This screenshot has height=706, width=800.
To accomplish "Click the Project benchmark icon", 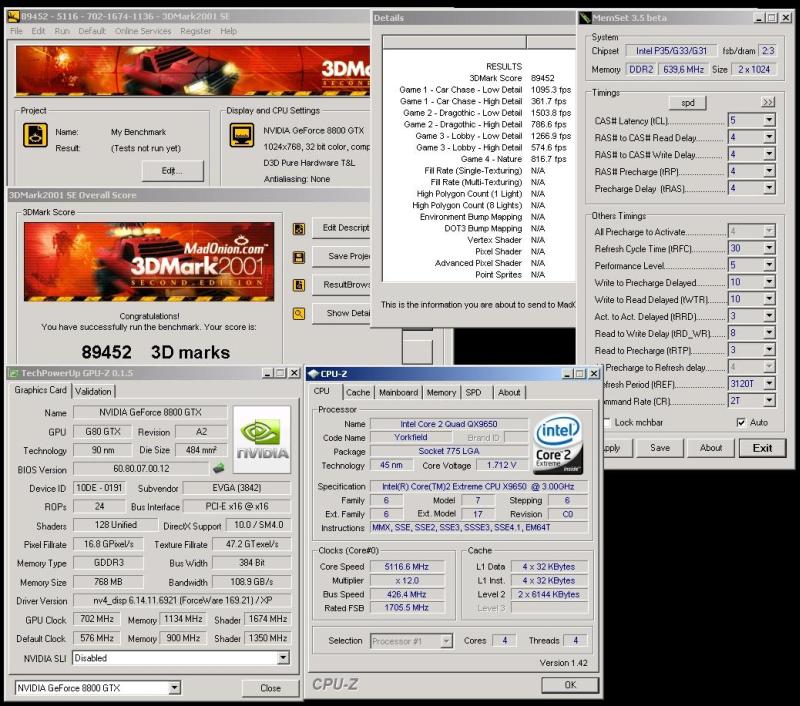I will (35, 135).
